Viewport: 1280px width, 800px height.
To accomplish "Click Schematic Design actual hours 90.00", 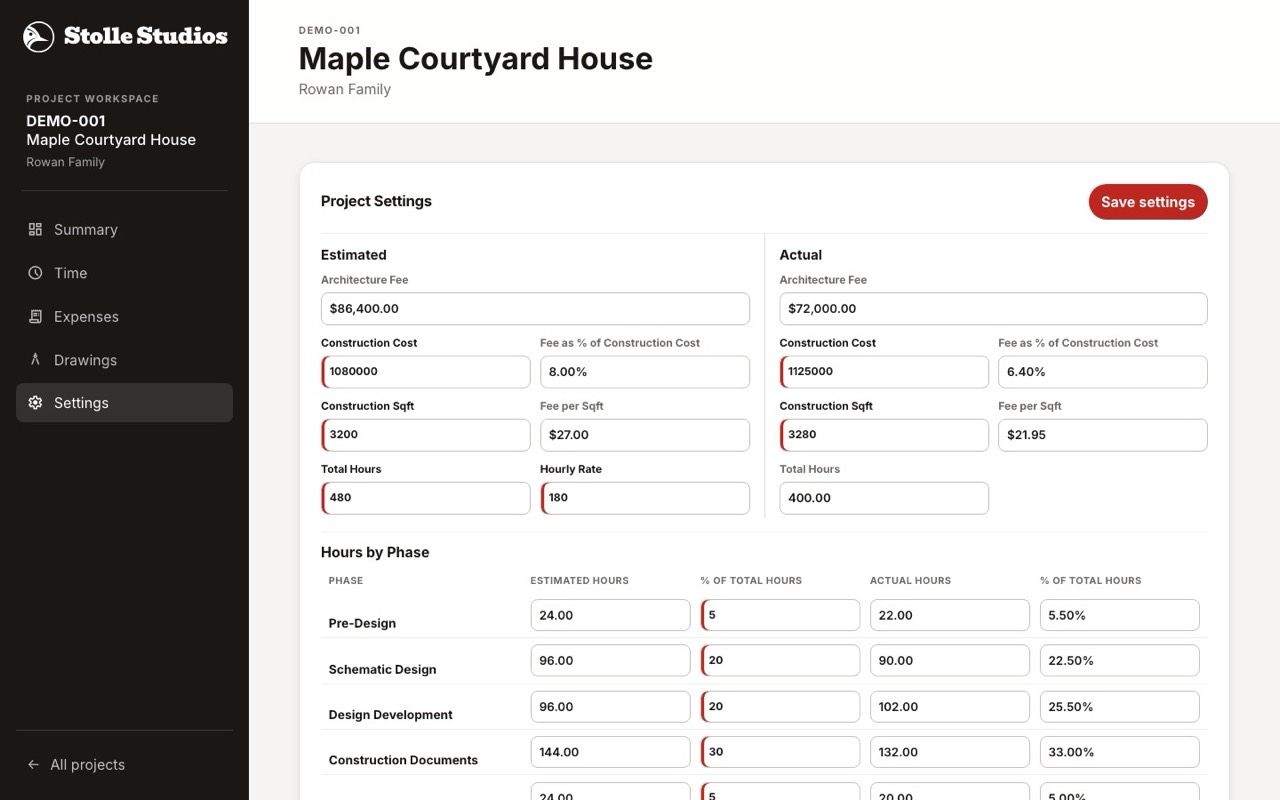I will (950, 661).
